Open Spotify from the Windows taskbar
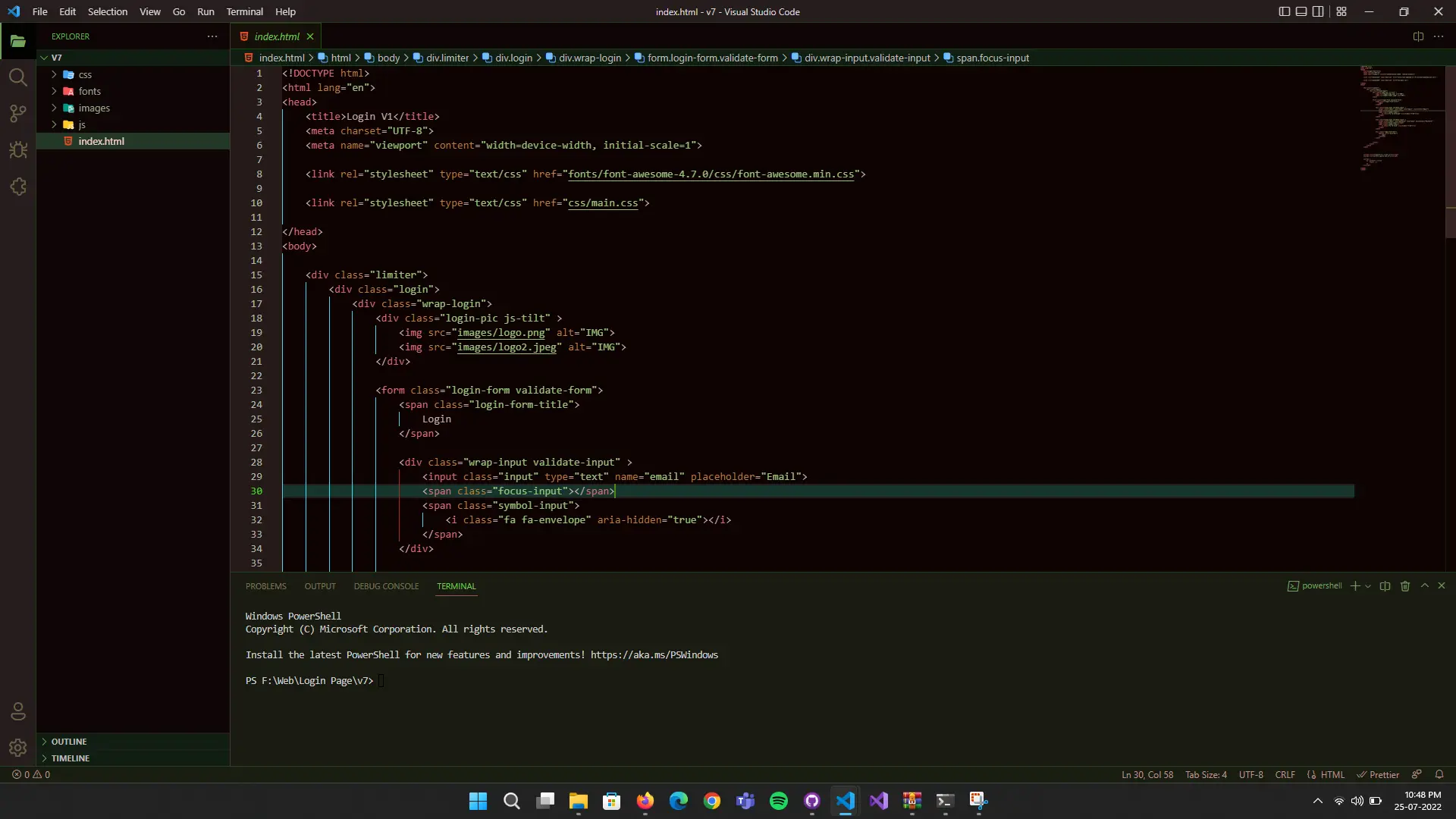This screenshot has width=1456, height=819. (778, 801)
